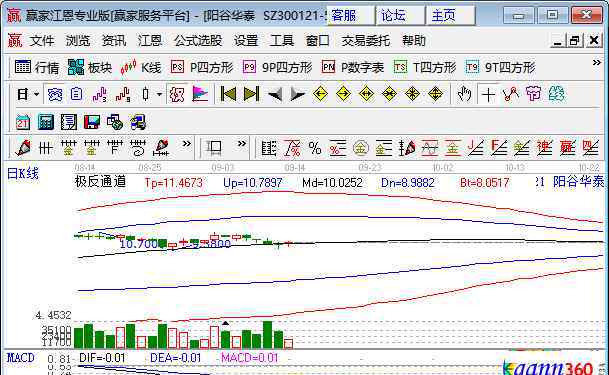609x375 pixels.
Task: Toggle the 极 channel indicator button
Action: (x=177, y=94)
